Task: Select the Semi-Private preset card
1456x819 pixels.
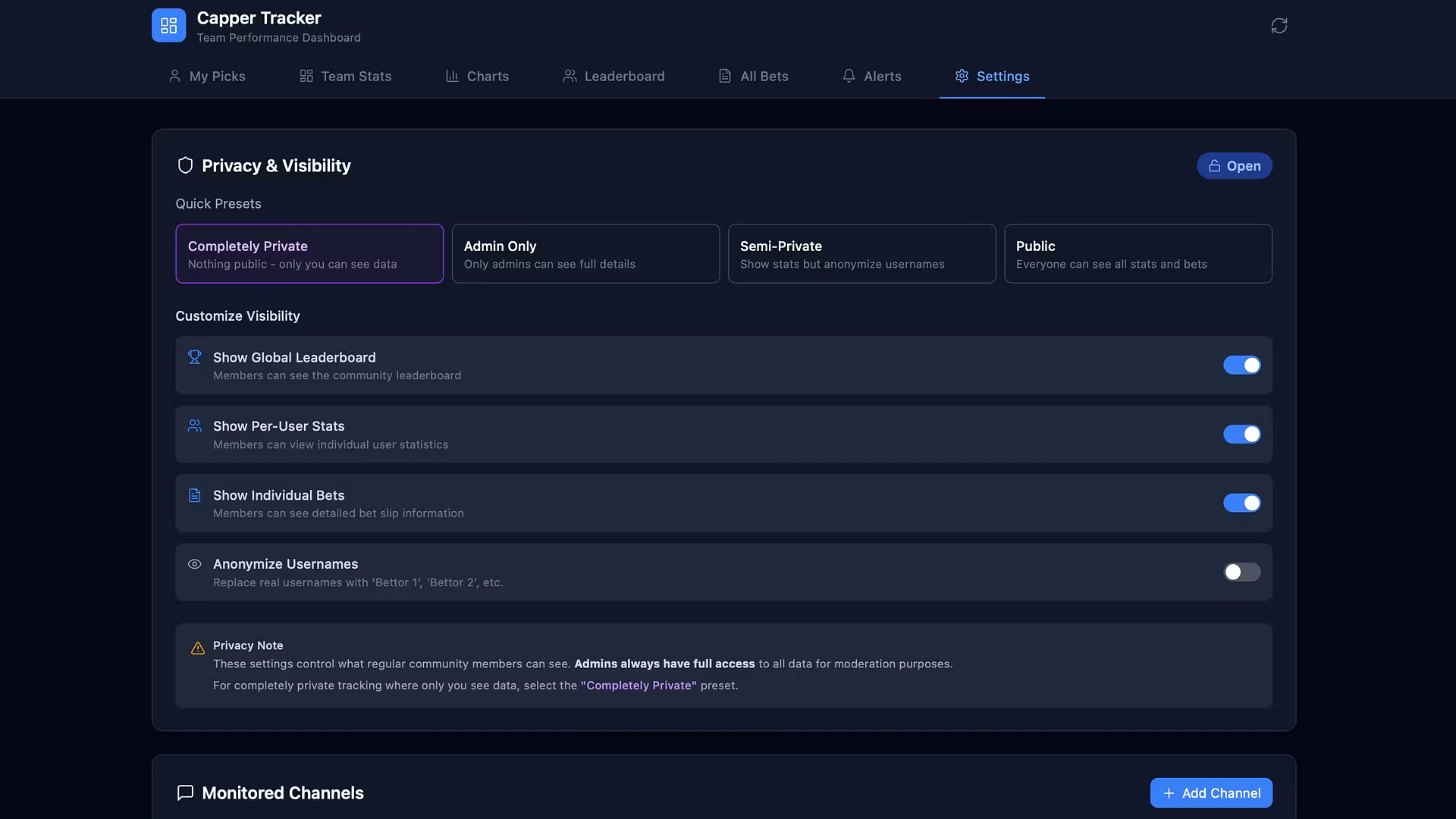Action: coord(861,254)
